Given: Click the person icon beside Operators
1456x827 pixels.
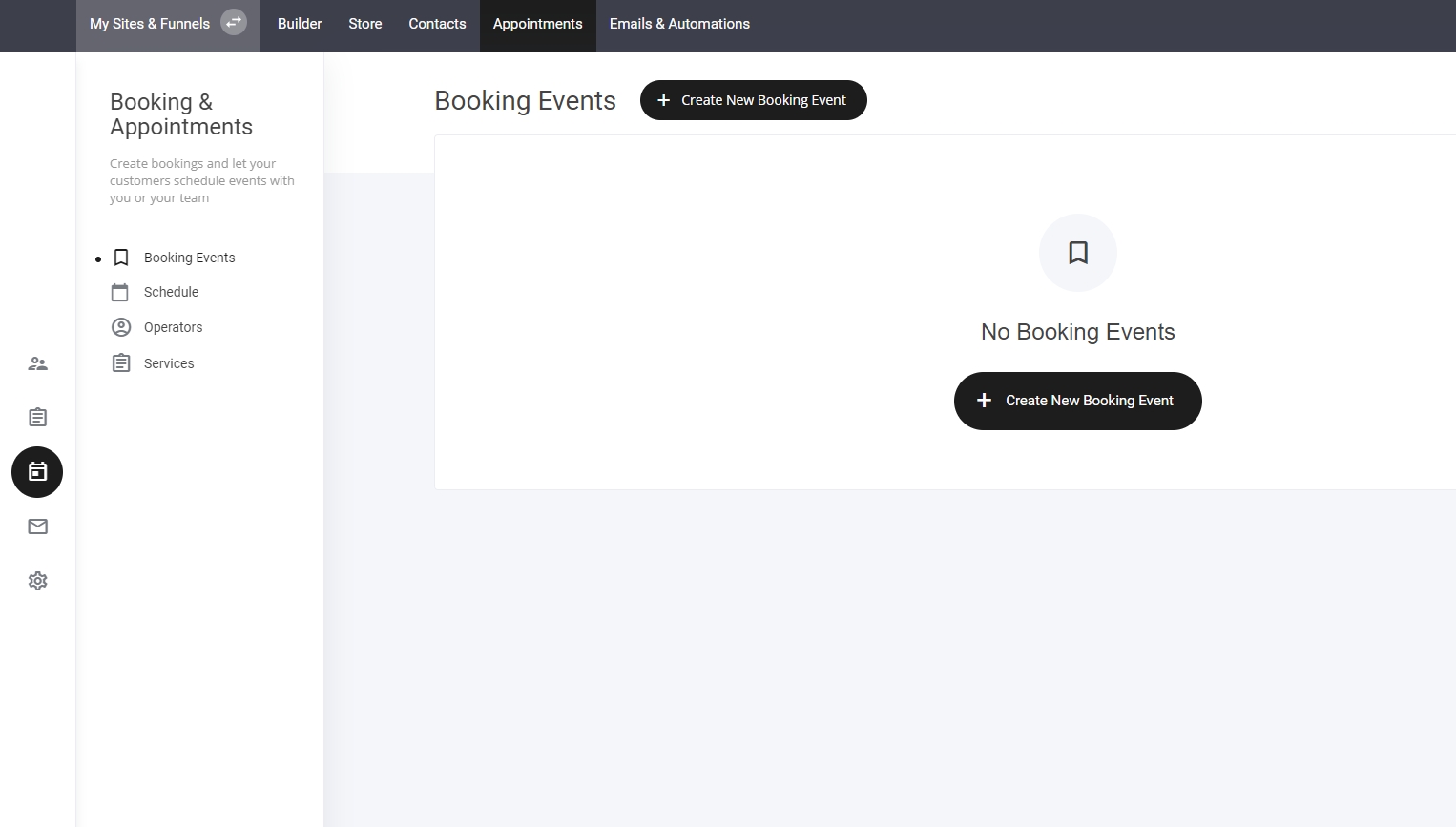Looking at the screenshot, I should [x=121, y=327].
